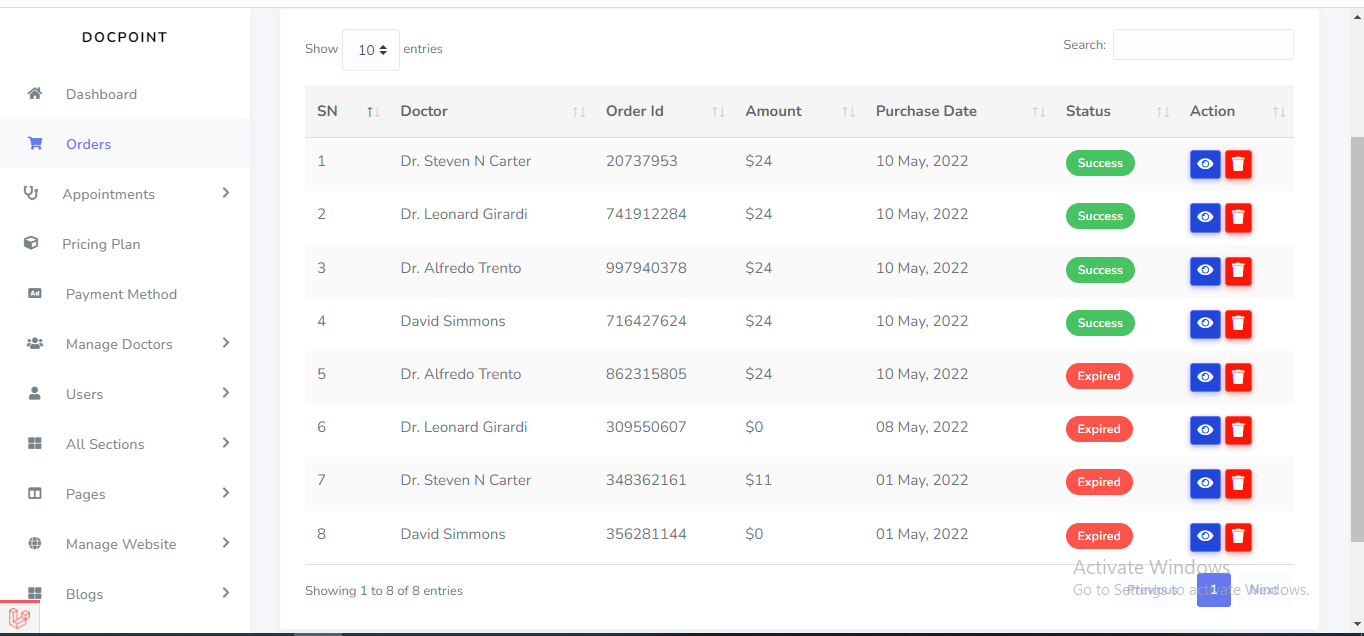The height and width of the screenshot is (636, 1364).
Task: Delete Dr. Leonard Girardi's order 741912284
Action: coord(1238,217)
